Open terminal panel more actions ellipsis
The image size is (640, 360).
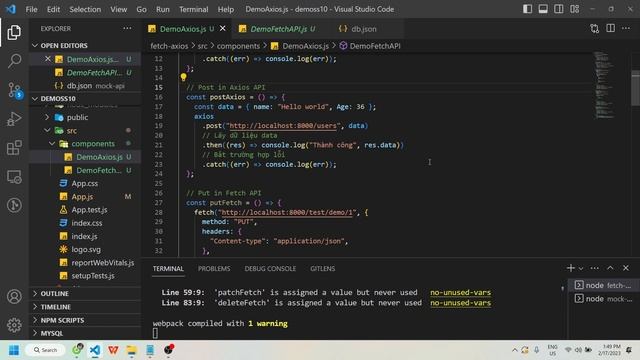click(x=595, y=268)
